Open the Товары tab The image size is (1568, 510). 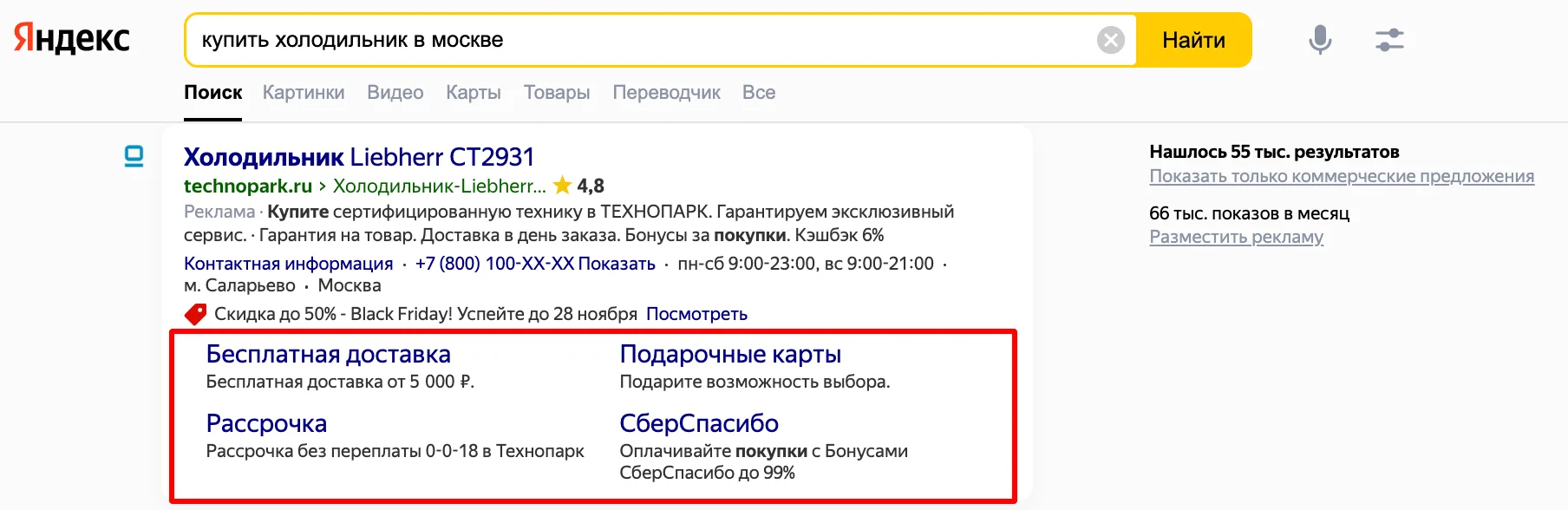[557, 93]
